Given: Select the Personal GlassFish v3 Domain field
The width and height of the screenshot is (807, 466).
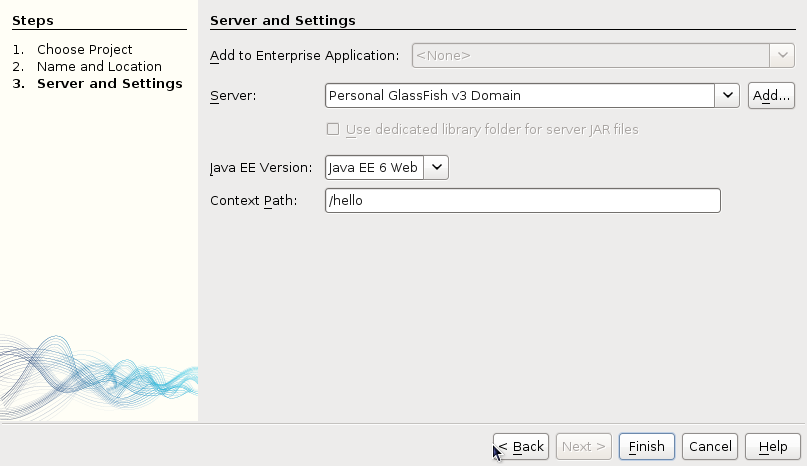Looking at the screenshot, I should tap(520, 95).
